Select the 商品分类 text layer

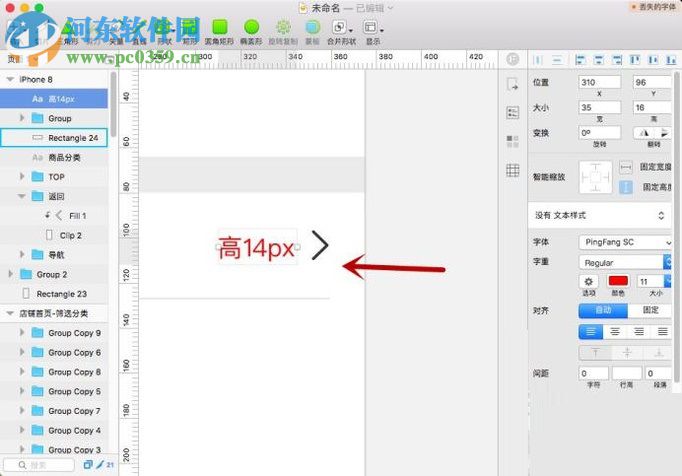coord(54,157)
